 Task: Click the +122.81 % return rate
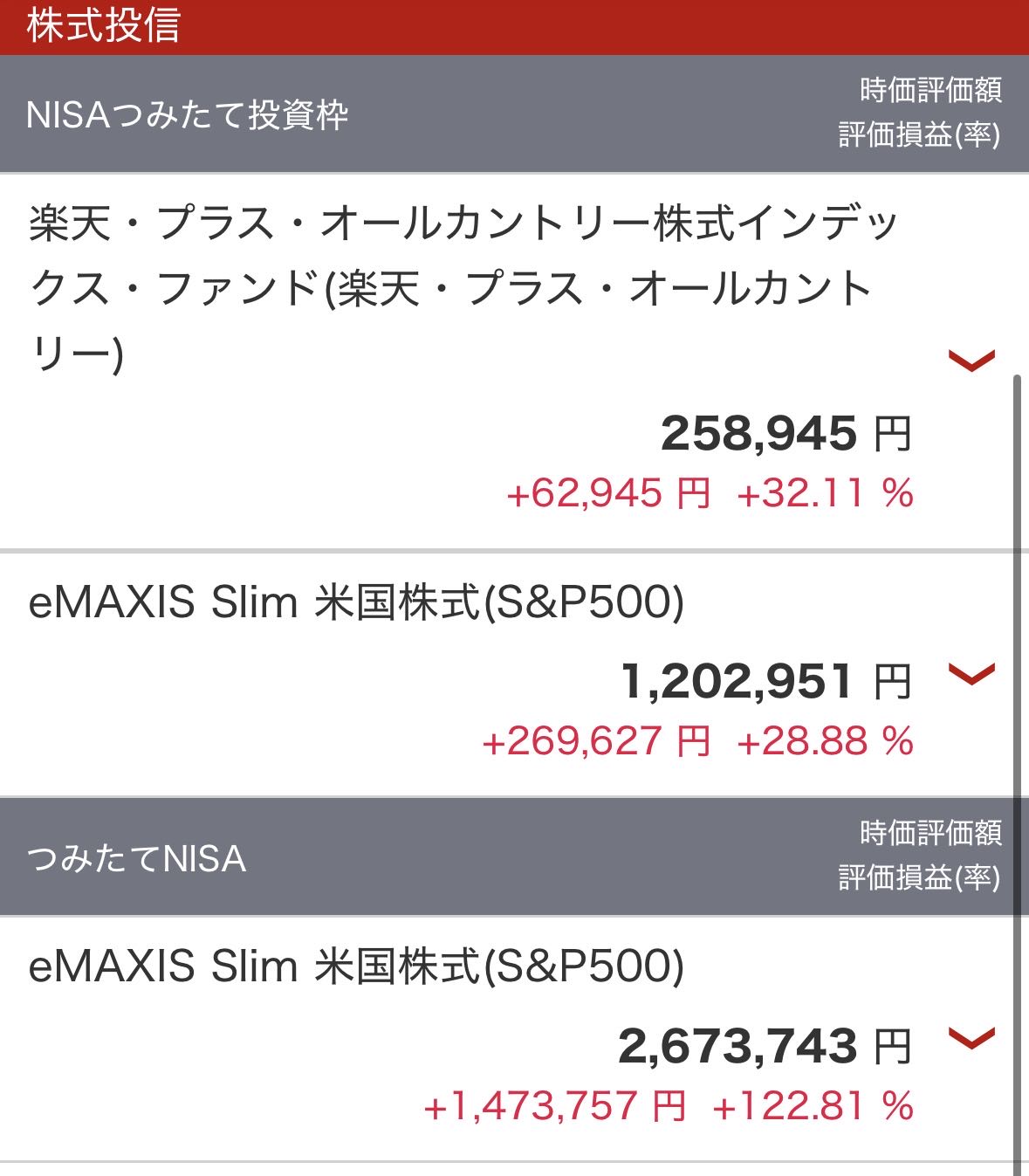813,1106
